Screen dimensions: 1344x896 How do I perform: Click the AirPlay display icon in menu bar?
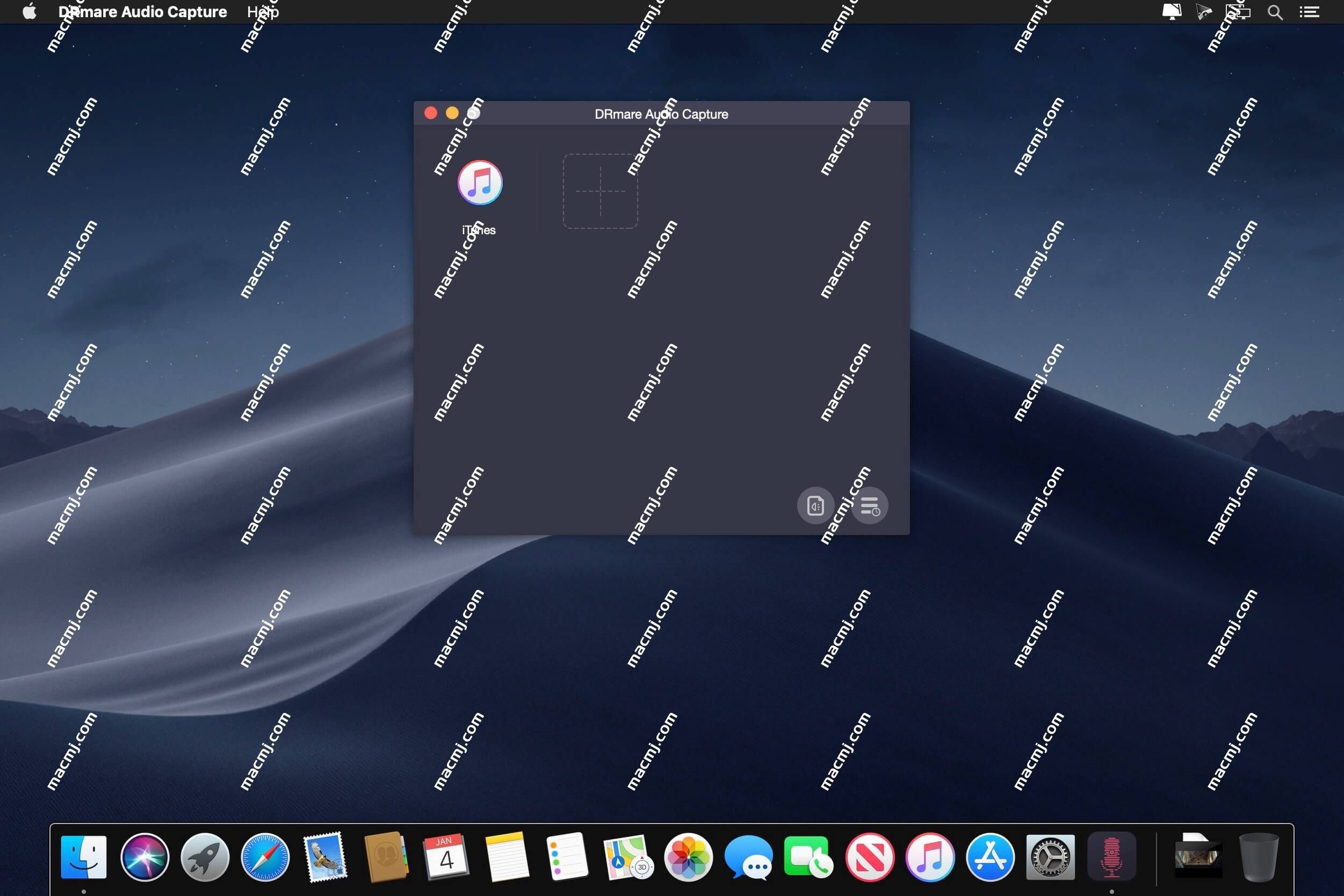pyautogui.click(x=1172, y=12)
